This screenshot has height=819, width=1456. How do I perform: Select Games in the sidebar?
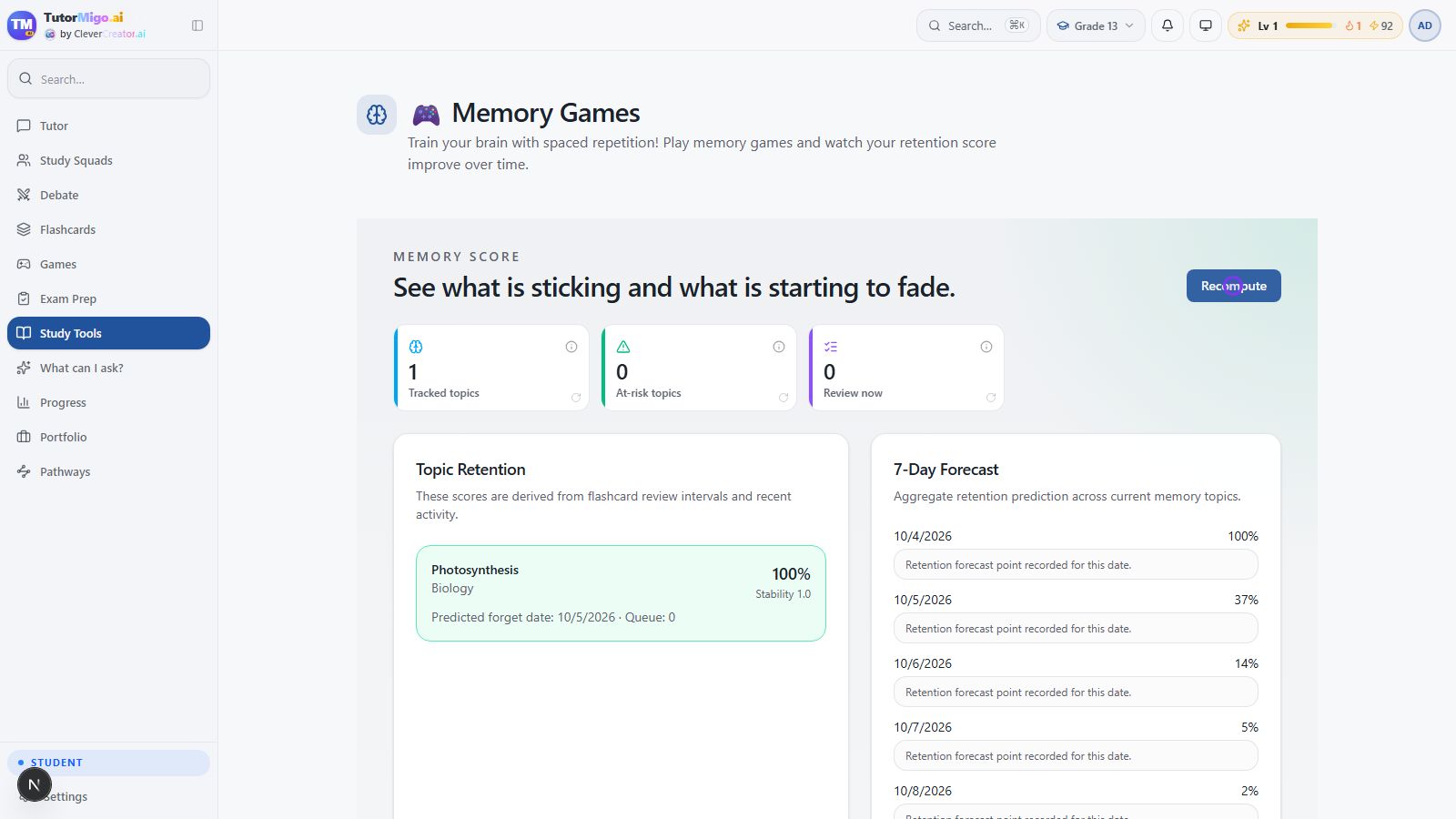pyautogui.click(x=108, y=264)
